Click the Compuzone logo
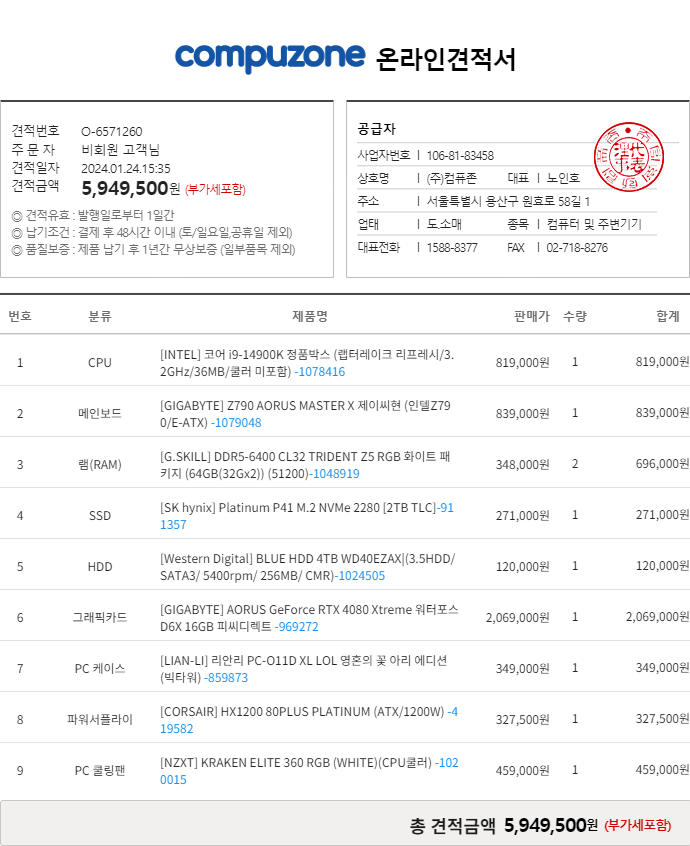 pos(270,58)
